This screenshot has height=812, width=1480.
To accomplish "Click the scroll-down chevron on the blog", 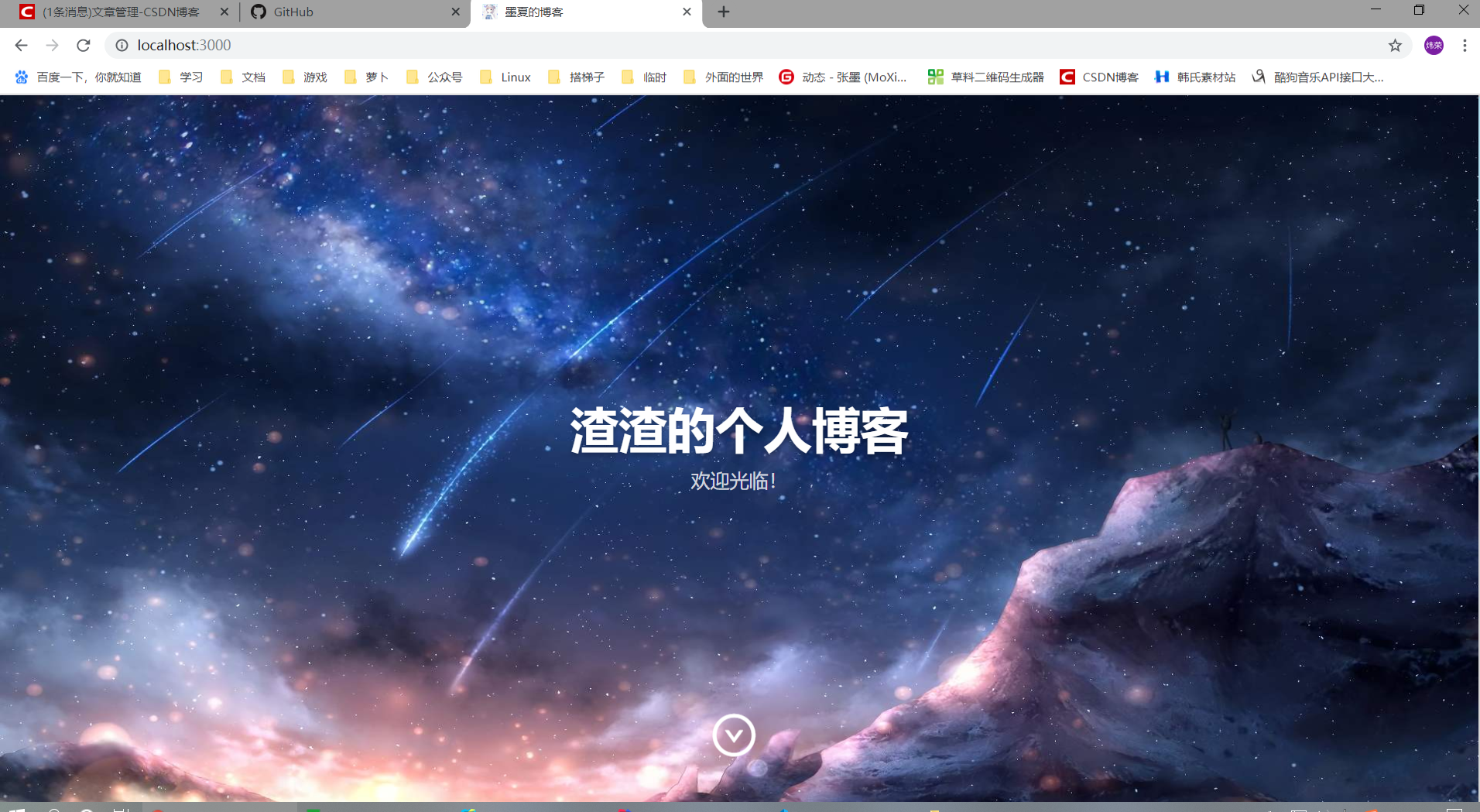I will coord(734,735).
